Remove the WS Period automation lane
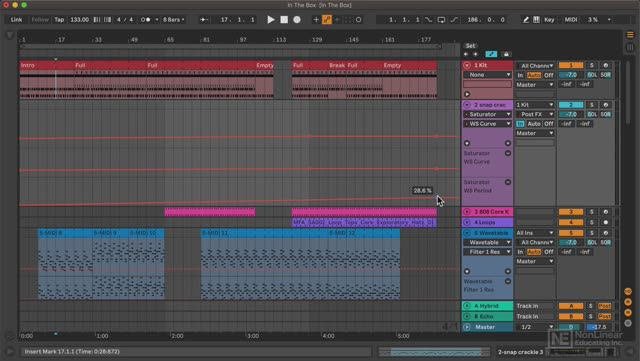640x361 pixels. [508, 182]
